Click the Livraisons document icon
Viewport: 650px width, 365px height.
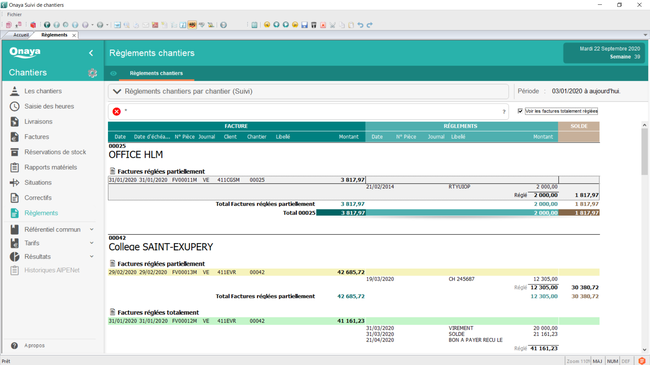coord(15,122)
